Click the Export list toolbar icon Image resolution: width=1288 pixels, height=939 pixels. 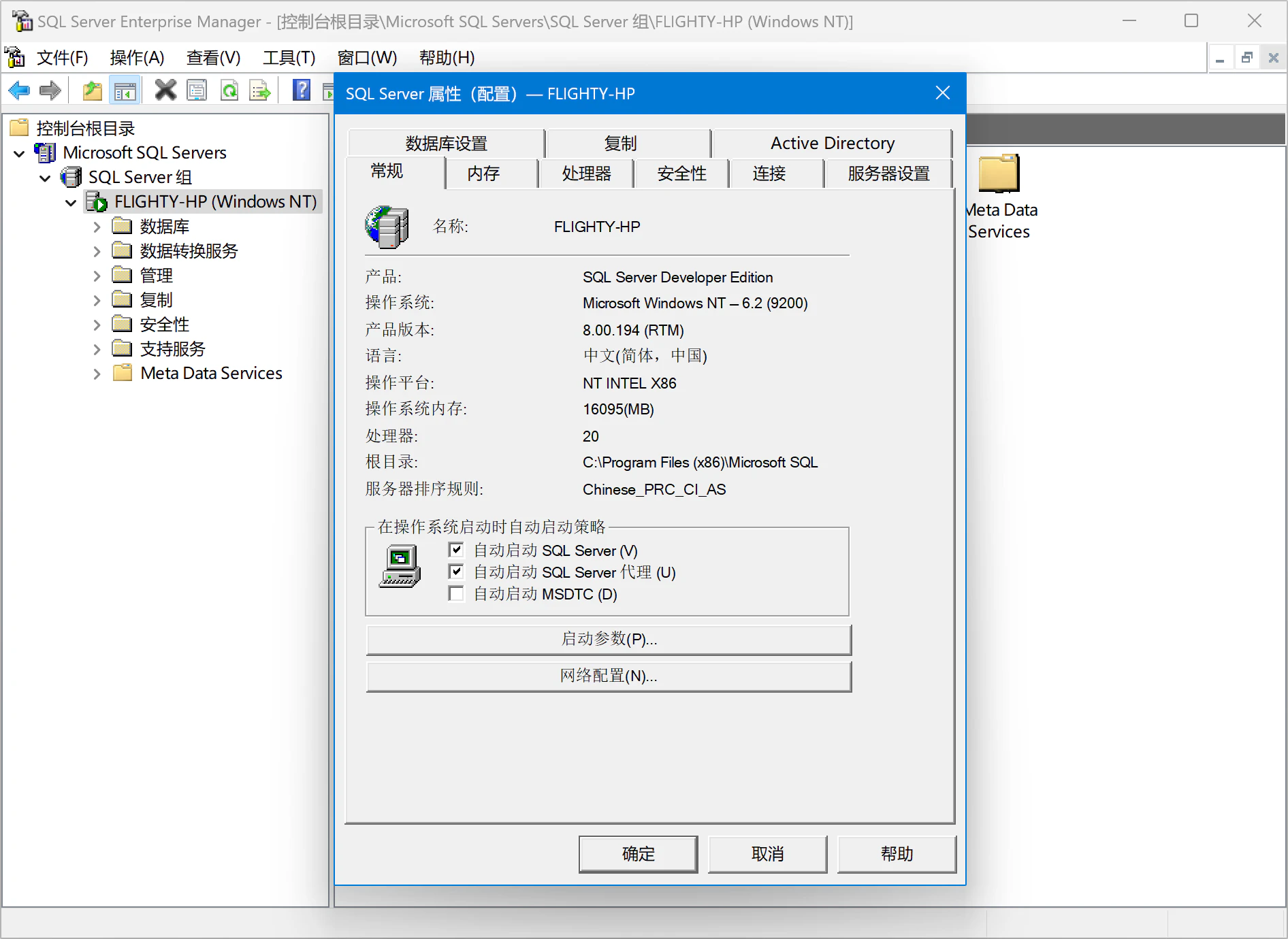click(x=260, y=90)
